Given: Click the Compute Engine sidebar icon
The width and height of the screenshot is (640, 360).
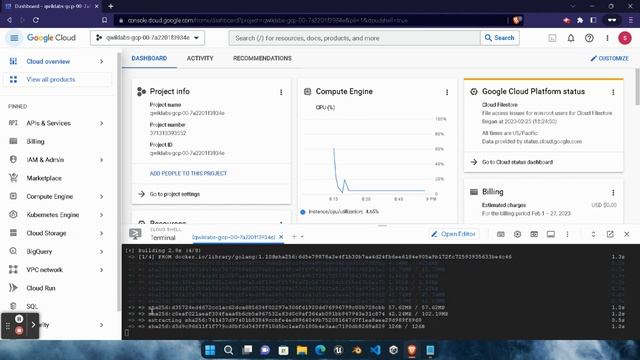Looking at the screenshot, I should (13, 196).
